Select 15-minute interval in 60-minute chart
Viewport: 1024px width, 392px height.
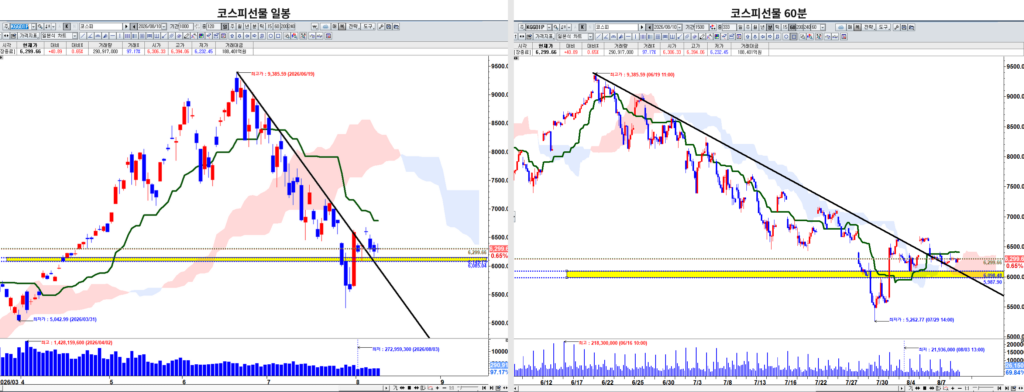(785, 27)
